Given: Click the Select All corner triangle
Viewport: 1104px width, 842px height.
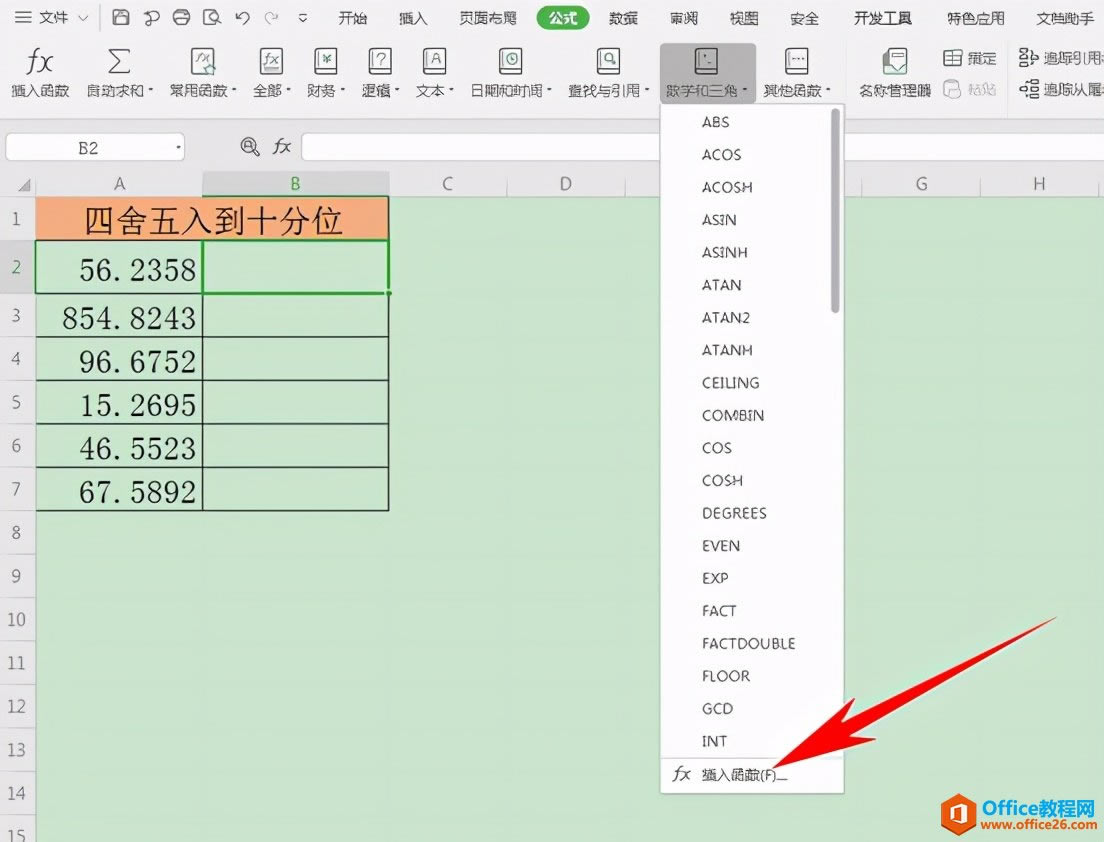Looking at the screenshot, I should pos(24,185).
